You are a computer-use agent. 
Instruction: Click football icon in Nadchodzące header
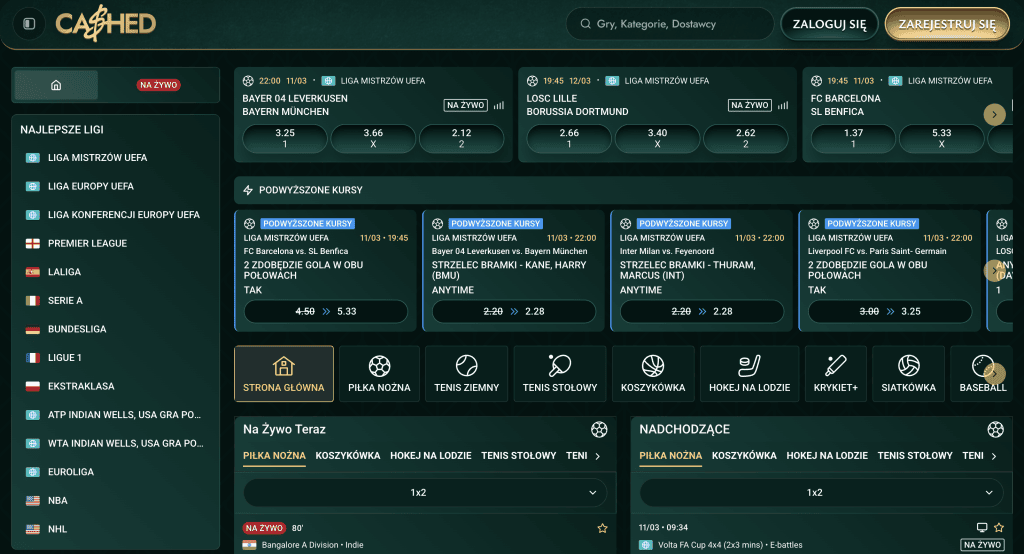[x=995, y=429]
